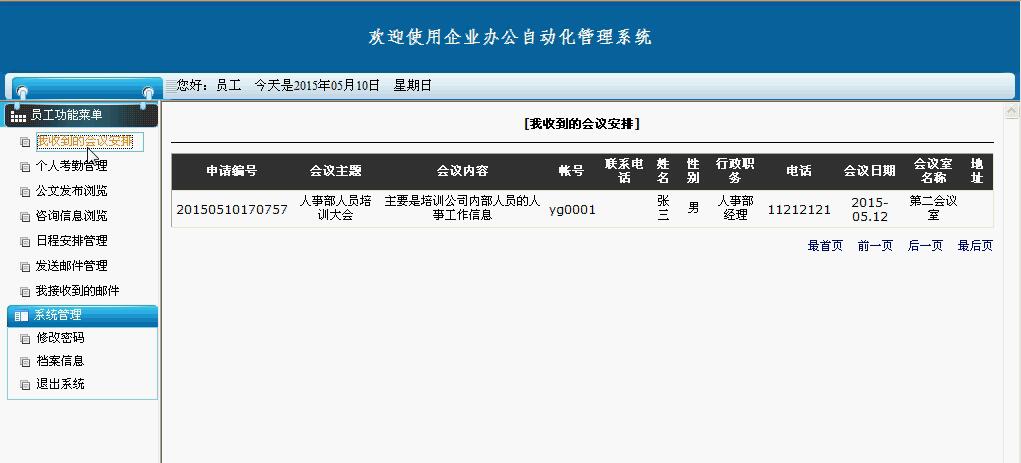This screenshot has height=463, width=1021.
Task: Open 我收到的会议安排 menu item
Action: [85, 141]
